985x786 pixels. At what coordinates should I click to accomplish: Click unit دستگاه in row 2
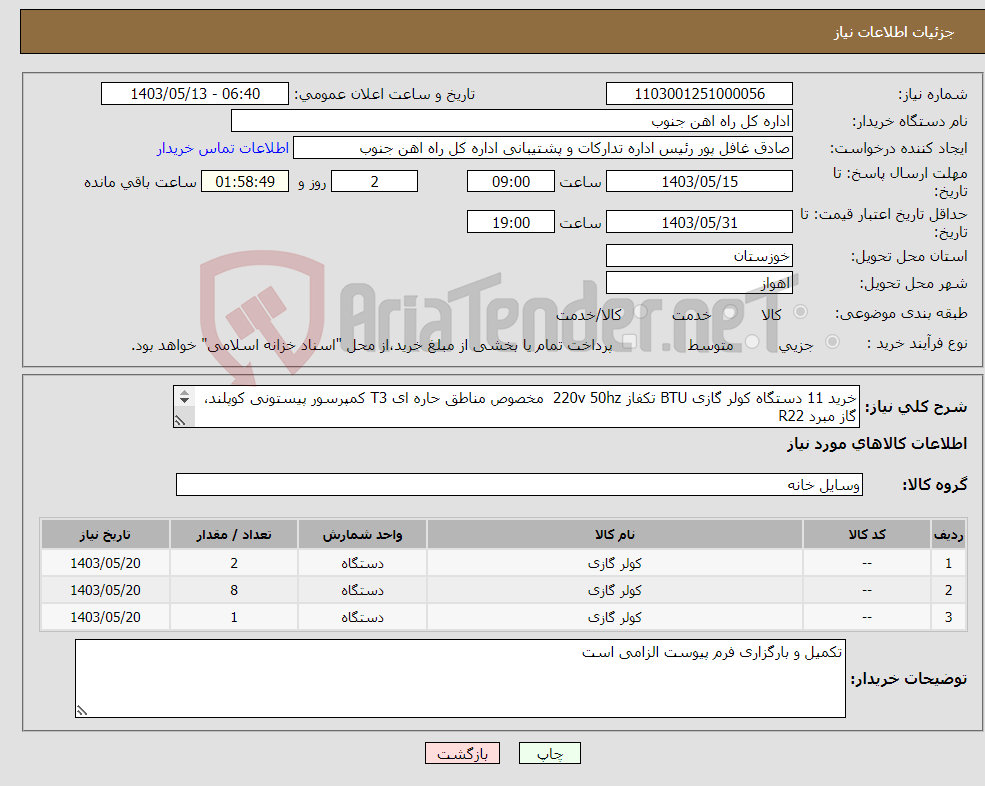tap(362, 590)
